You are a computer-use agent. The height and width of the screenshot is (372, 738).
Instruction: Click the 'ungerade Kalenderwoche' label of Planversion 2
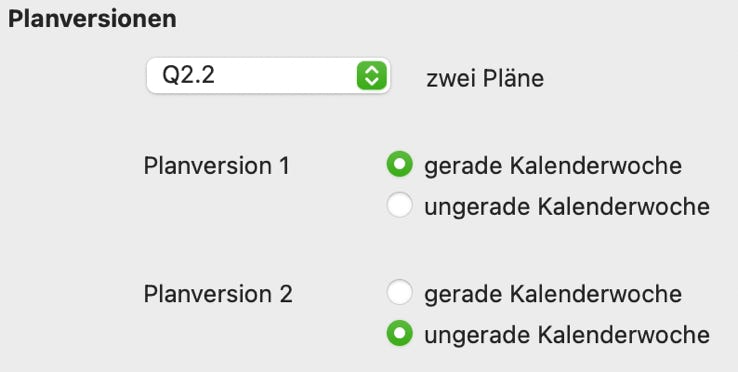(567, 335)
